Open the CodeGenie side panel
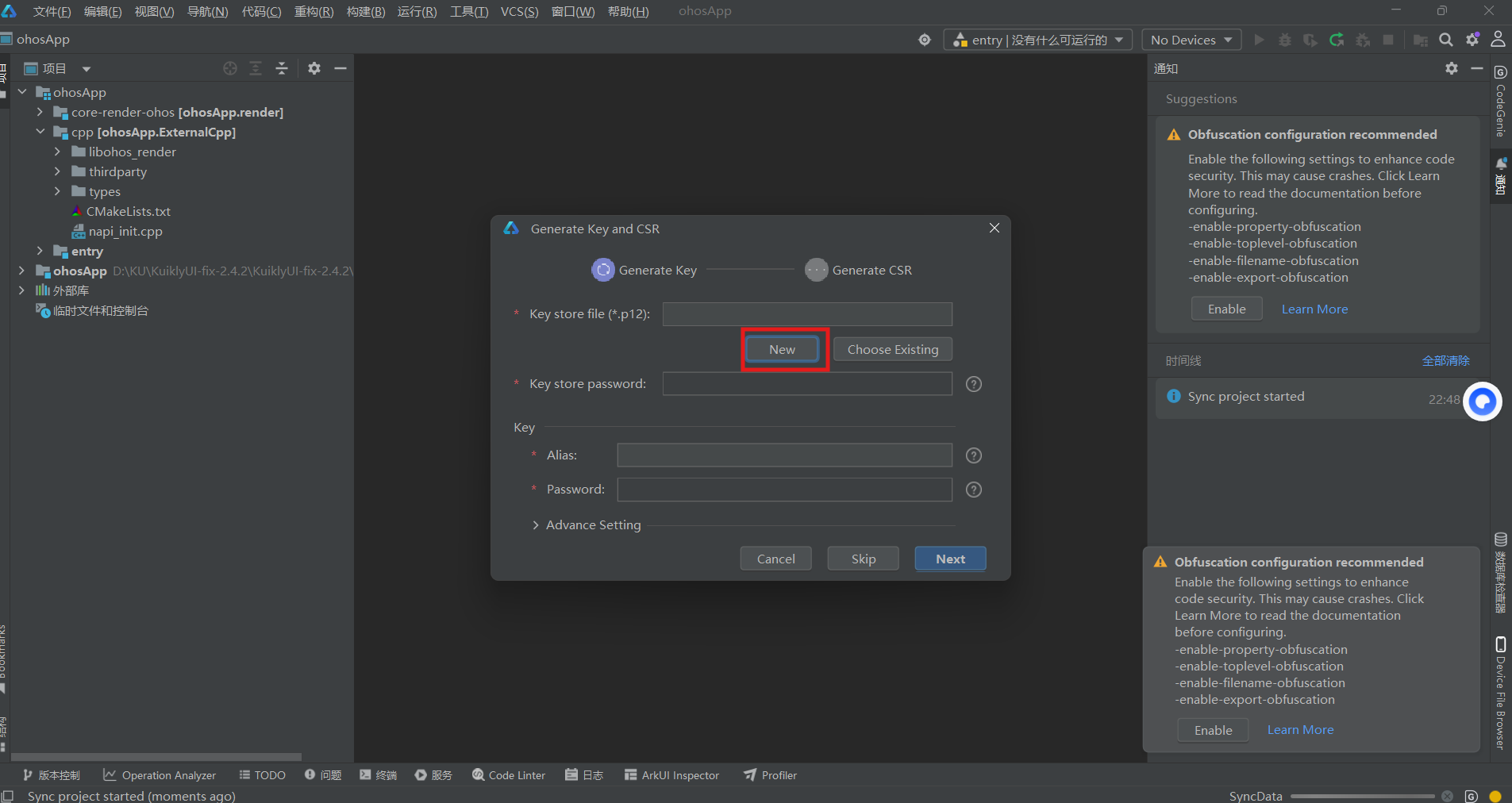1512x803 pixels. (1501, 102)
